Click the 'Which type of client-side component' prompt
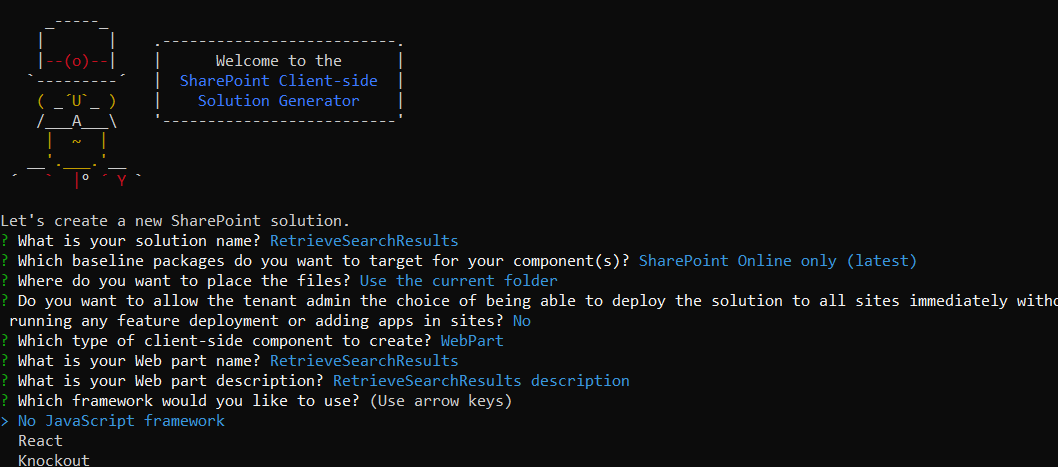 tap(225, 341)
